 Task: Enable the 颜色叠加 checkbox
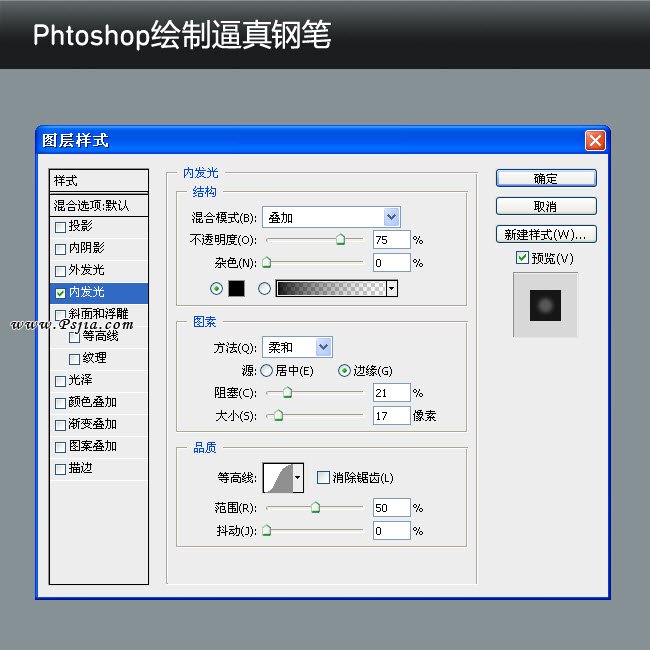[x=61, y=403]
